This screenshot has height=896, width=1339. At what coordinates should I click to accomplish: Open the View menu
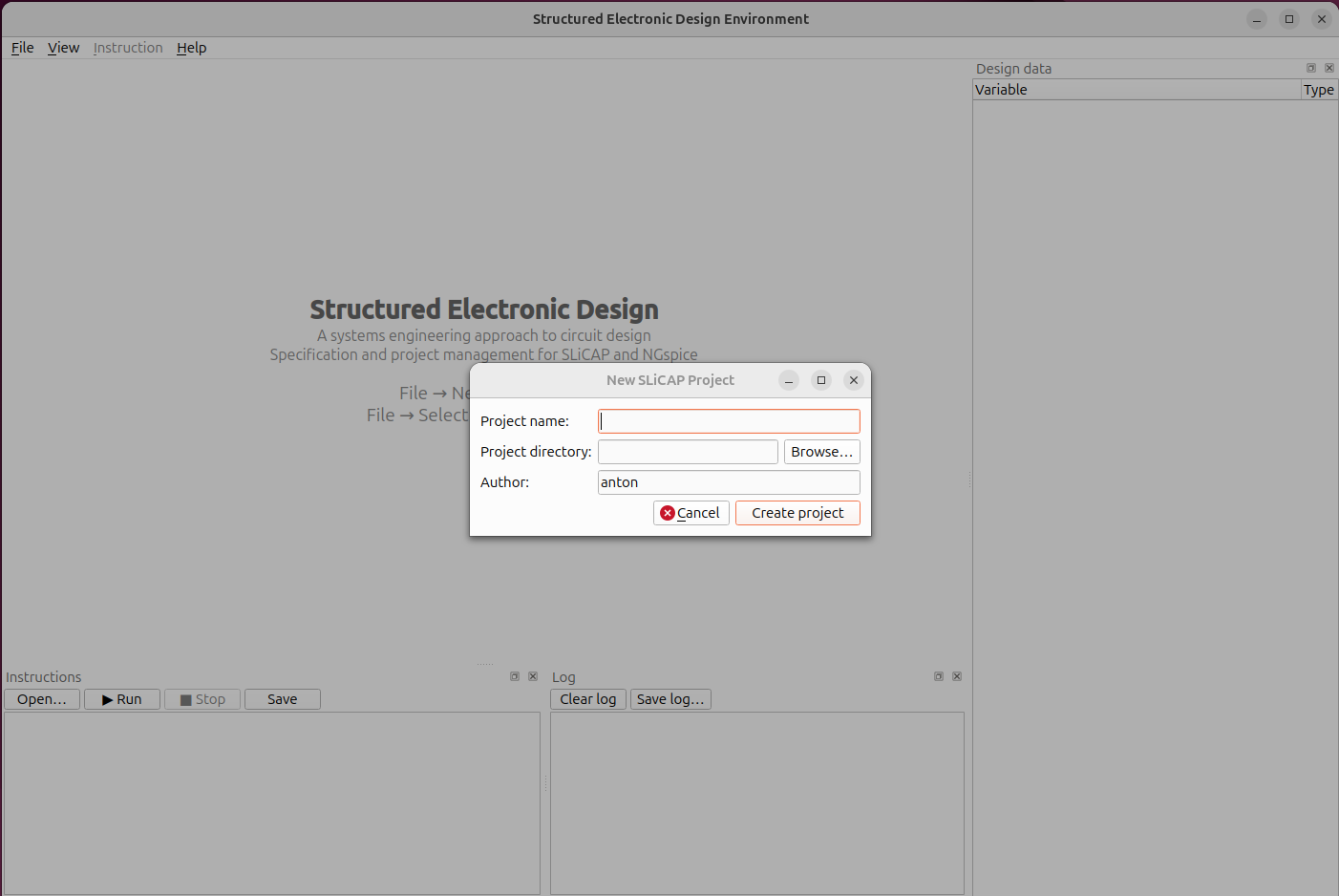[63, 48]
